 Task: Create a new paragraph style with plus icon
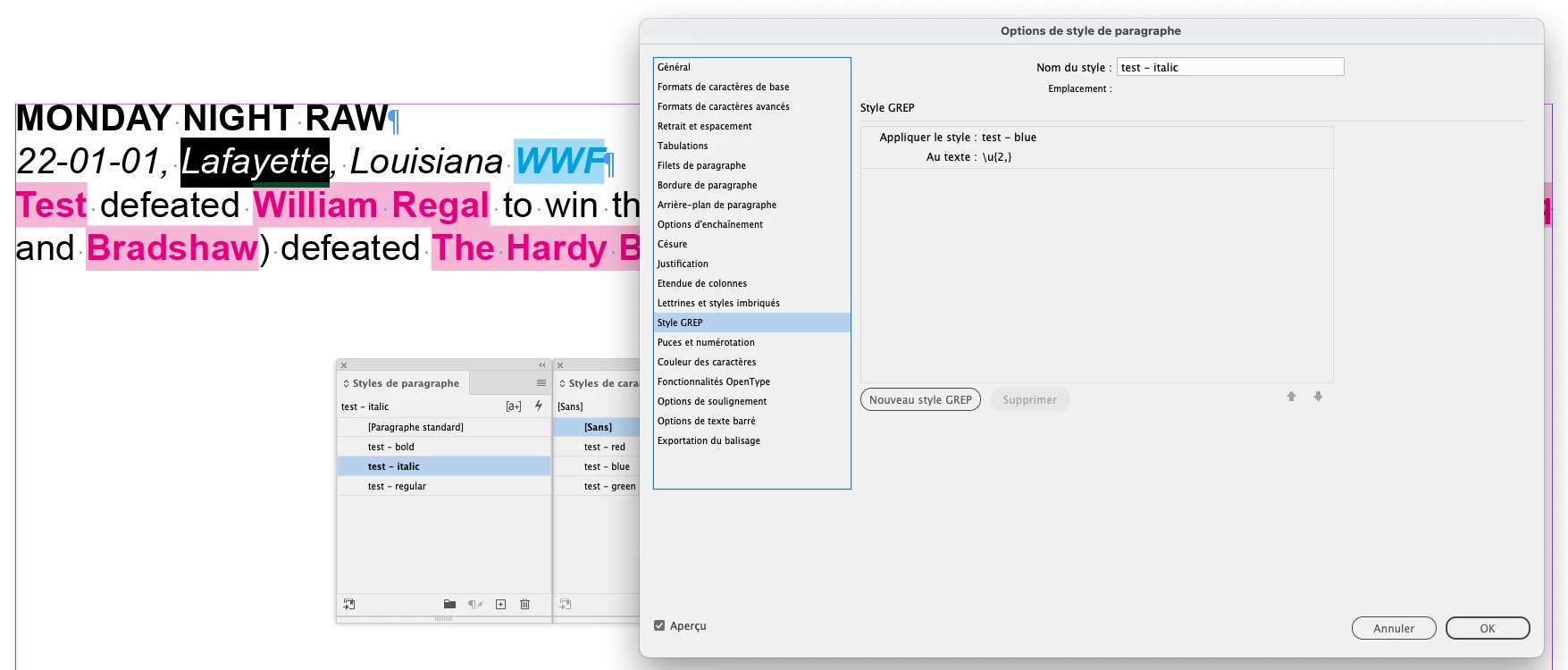(501, 605)
